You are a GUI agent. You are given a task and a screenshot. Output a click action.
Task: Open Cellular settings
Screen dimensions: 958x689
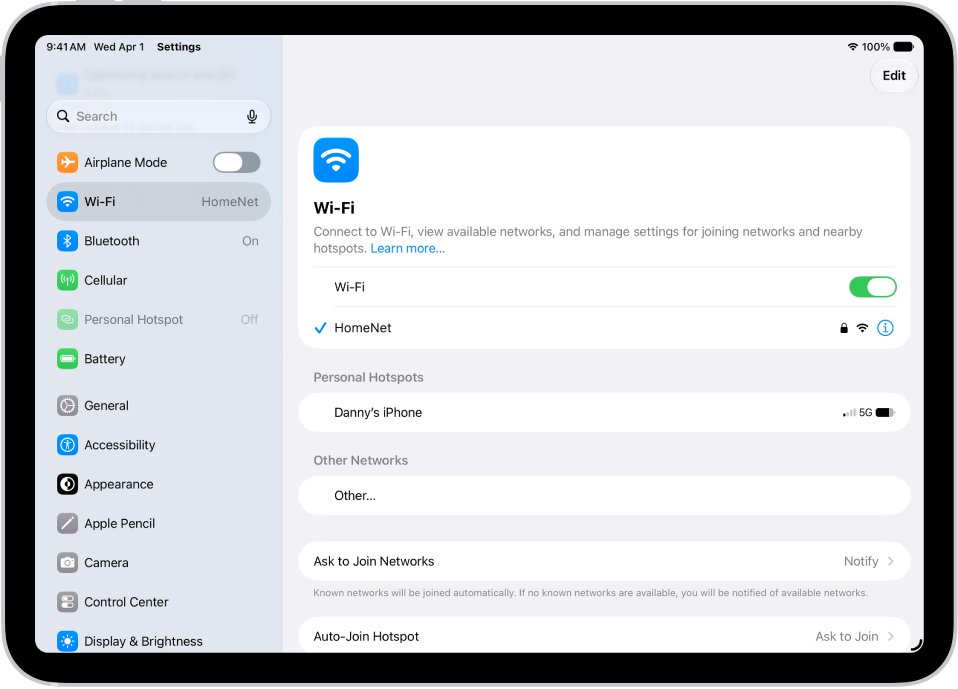pyautogui.click(x=158, y=280)
